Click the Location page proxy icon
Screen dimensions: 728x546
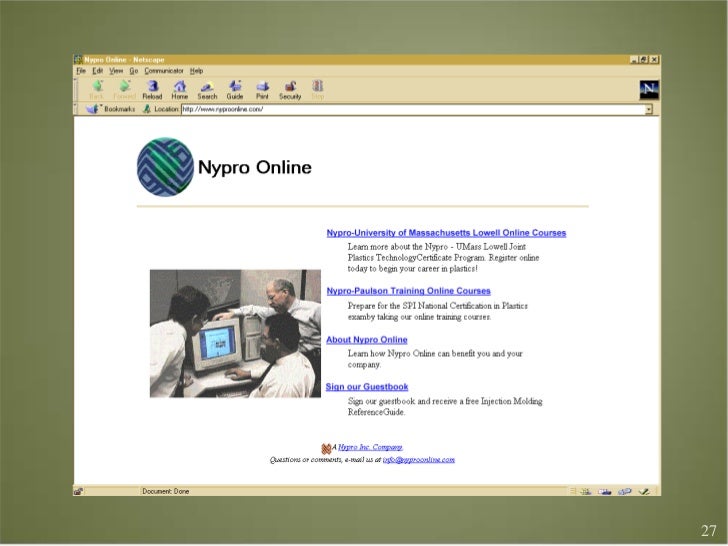coord(147,109)
